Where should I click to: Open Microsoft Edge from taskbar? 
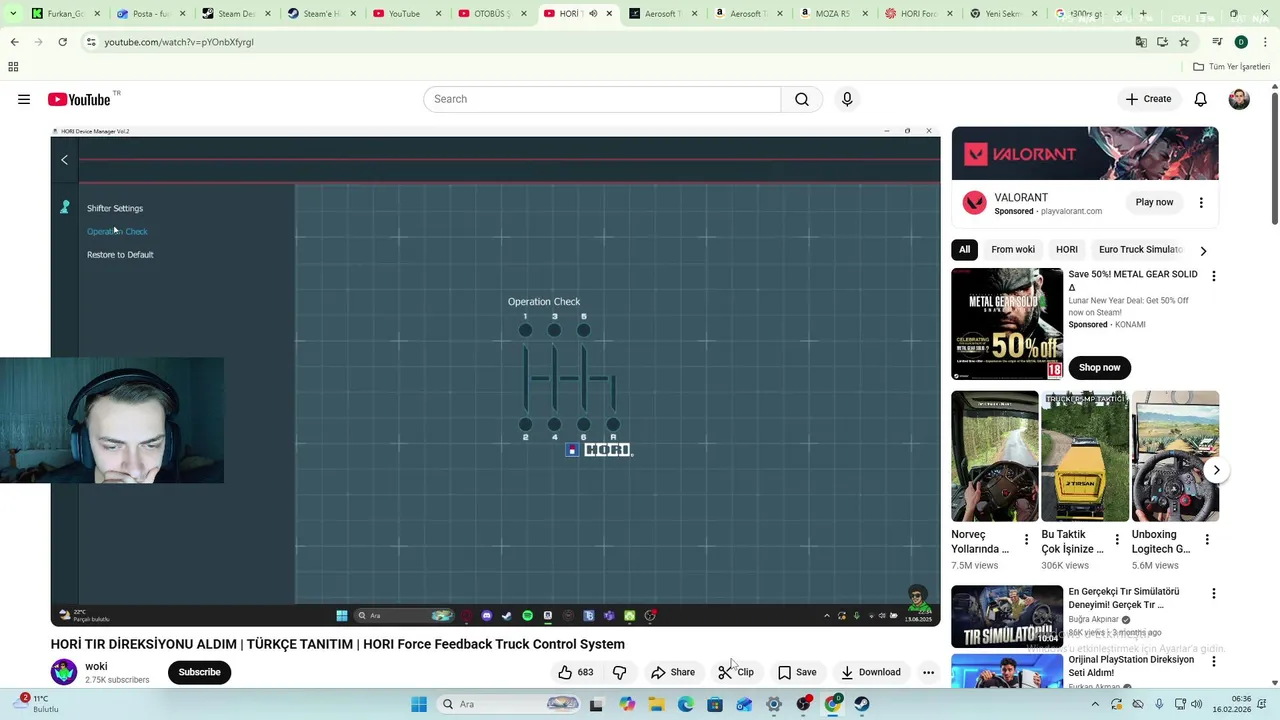coord(685,704)
